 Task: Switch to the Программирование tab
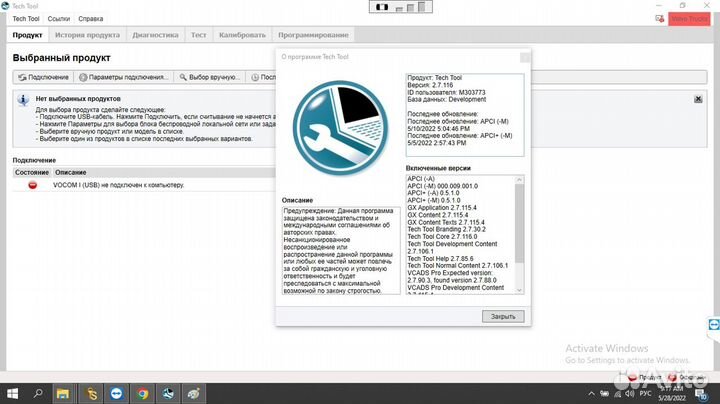pyautogui.click(x=313, y=35)
